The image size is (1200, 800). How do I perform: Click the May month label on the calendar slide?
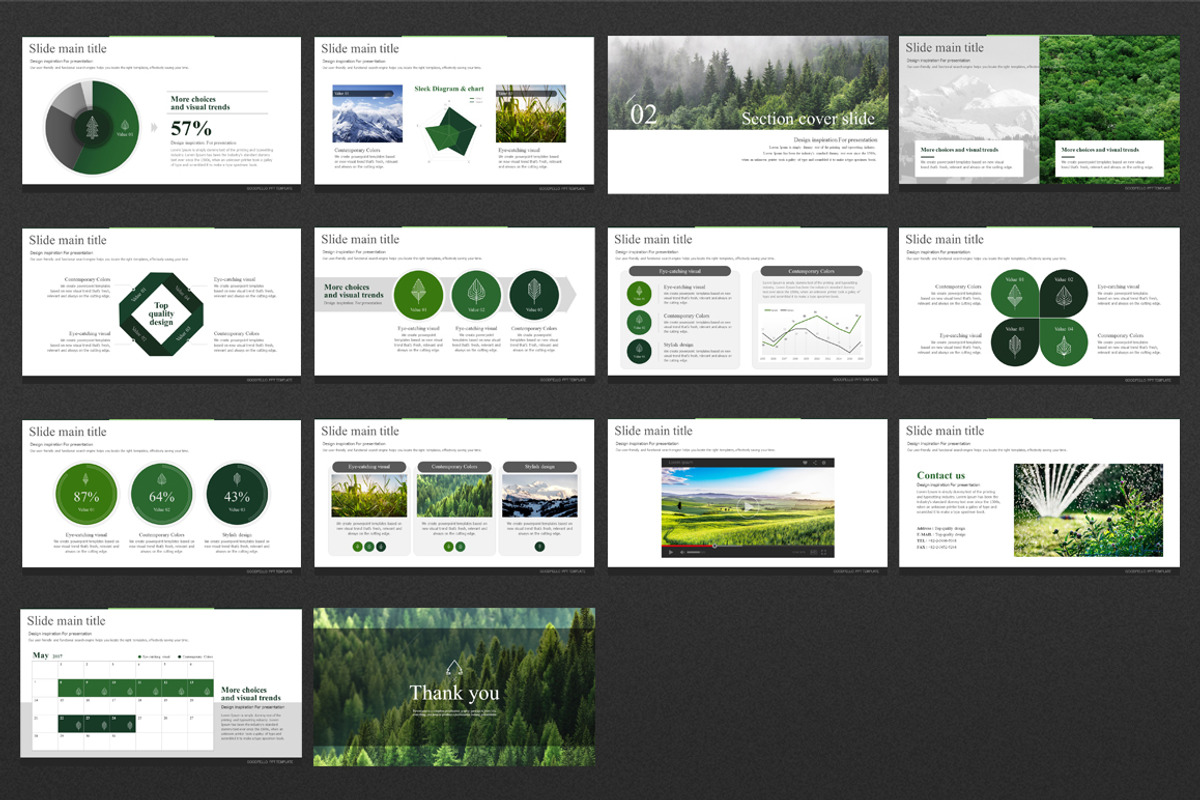coord(41,655)
